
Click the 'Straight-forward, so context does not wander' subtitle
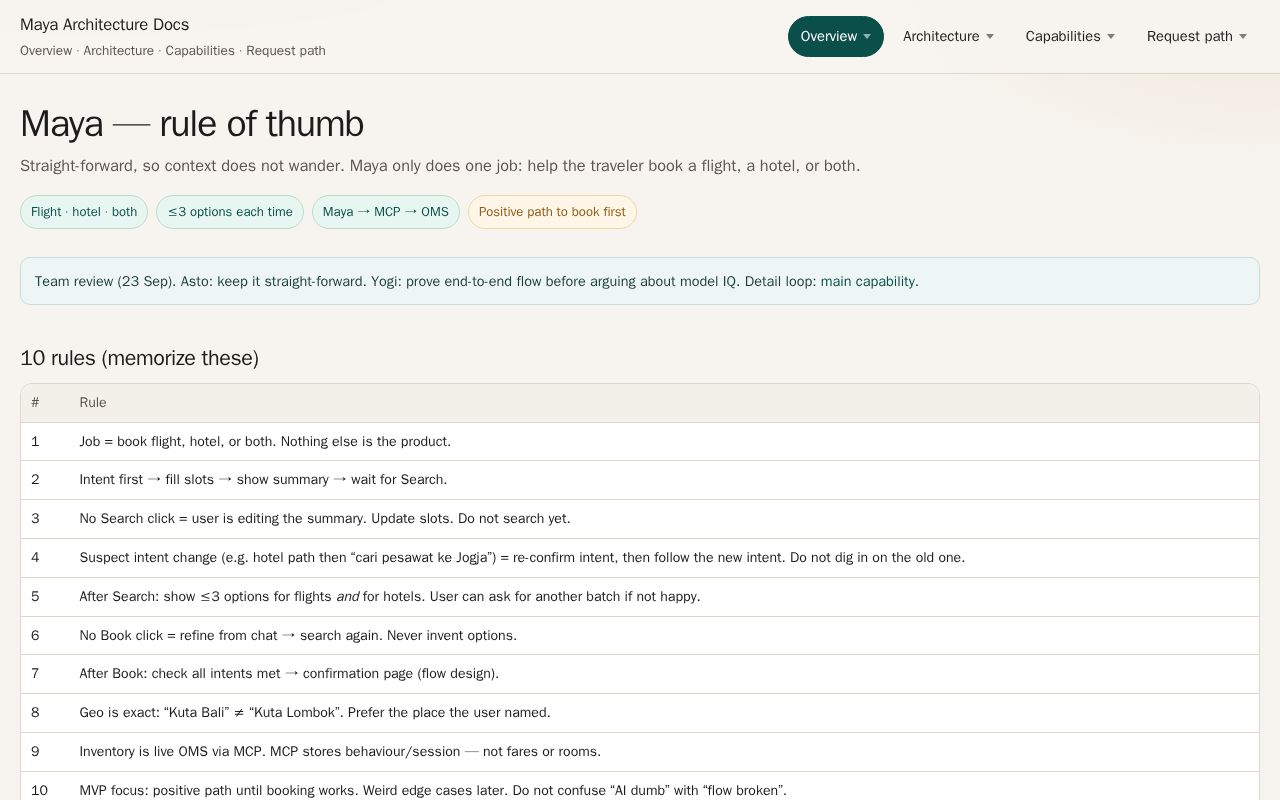[440, 166]
